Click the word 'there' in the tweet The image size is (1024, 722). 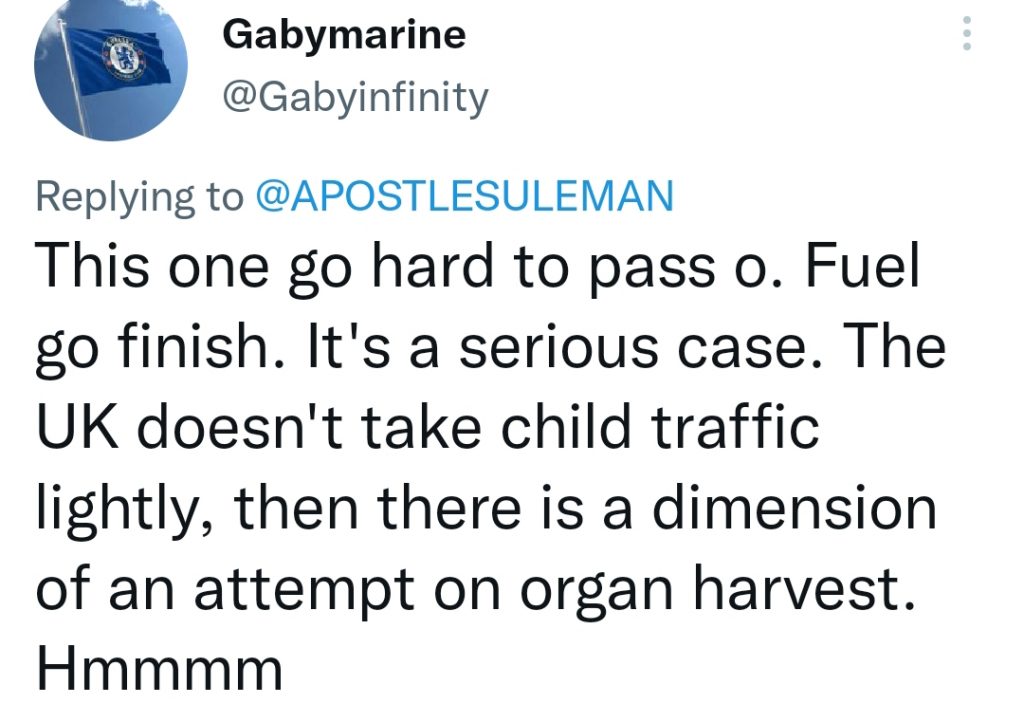pos(449,507)
